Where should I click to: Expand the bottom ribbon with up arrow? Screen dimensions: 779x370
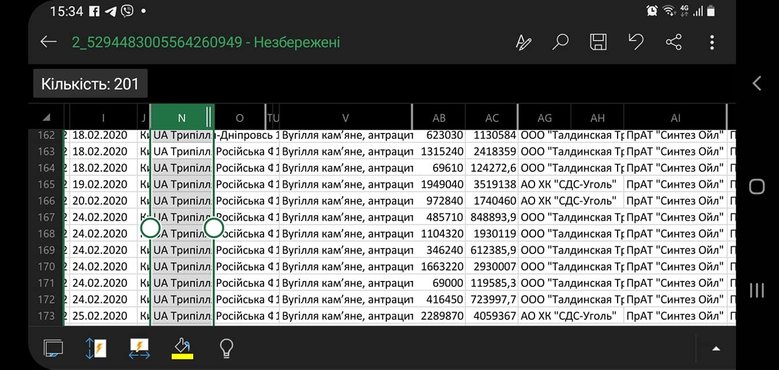tap(716, 349)
